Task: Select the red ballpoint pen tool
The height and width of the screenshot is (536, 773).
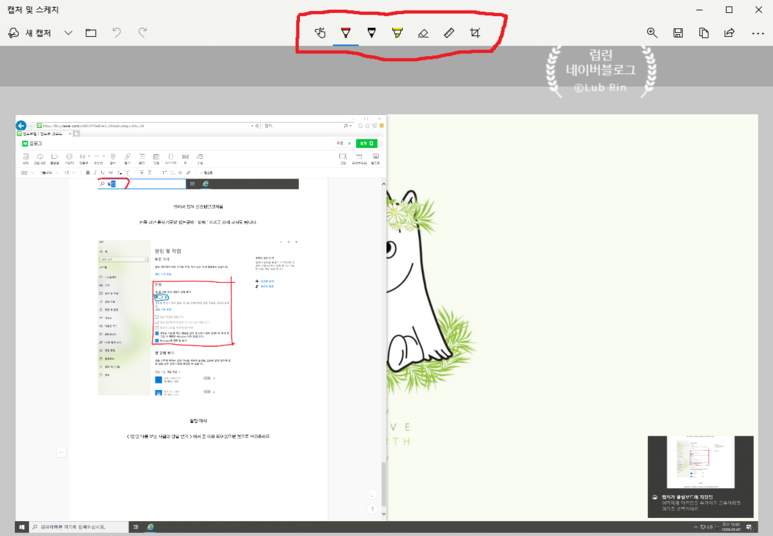Action: tap(346, 33)
